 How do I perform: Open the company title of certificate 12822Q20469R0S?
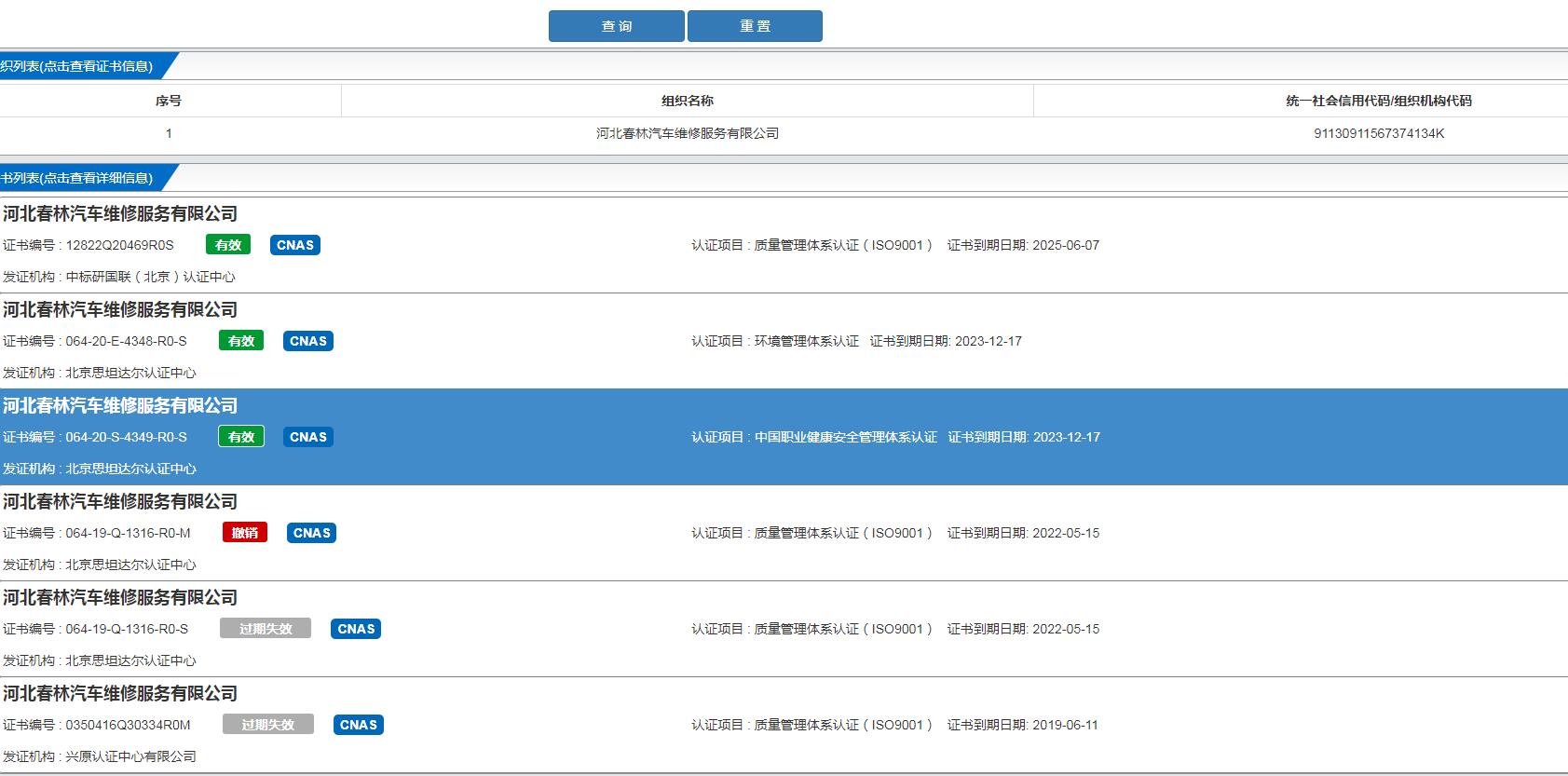[x=120, y=213]
